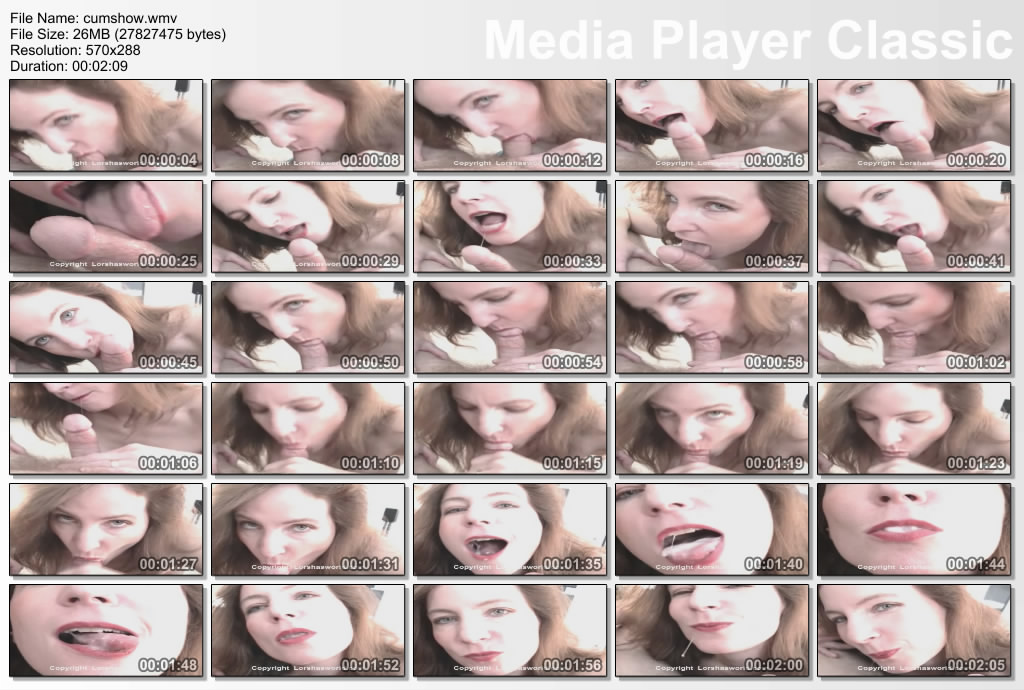The height and width of the screenshot is (690, 1024).
Task: Select the thumbnail at 00:00:33
Action: 510,227
